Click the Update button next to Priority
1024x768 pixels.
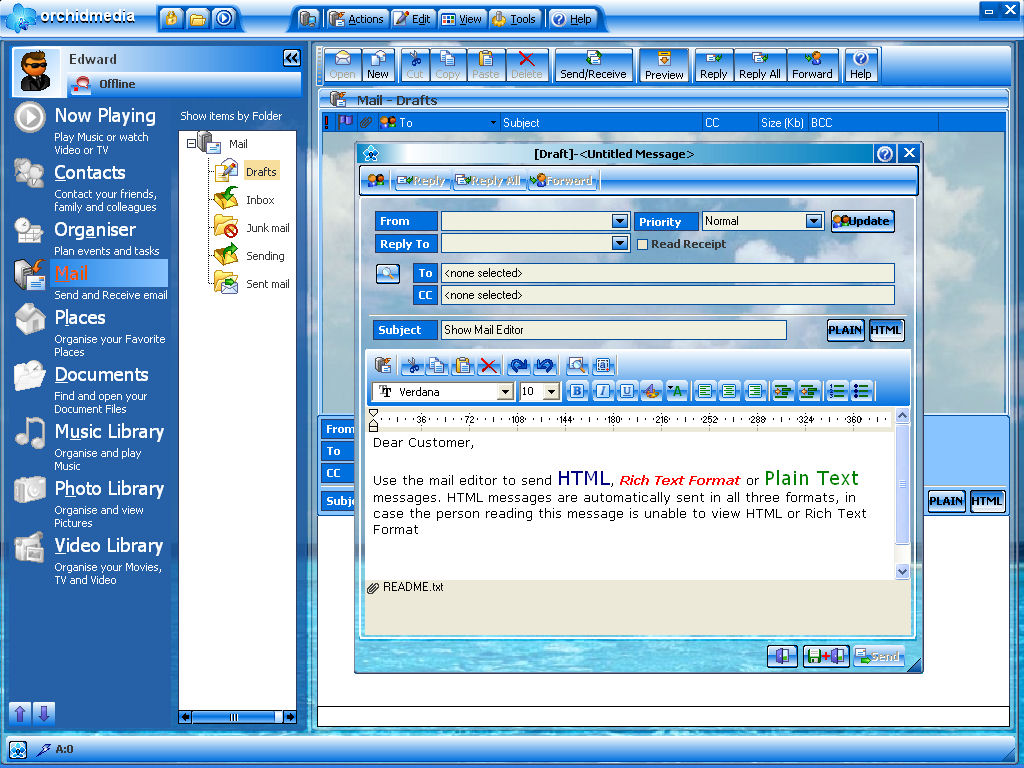click(863, 221)
